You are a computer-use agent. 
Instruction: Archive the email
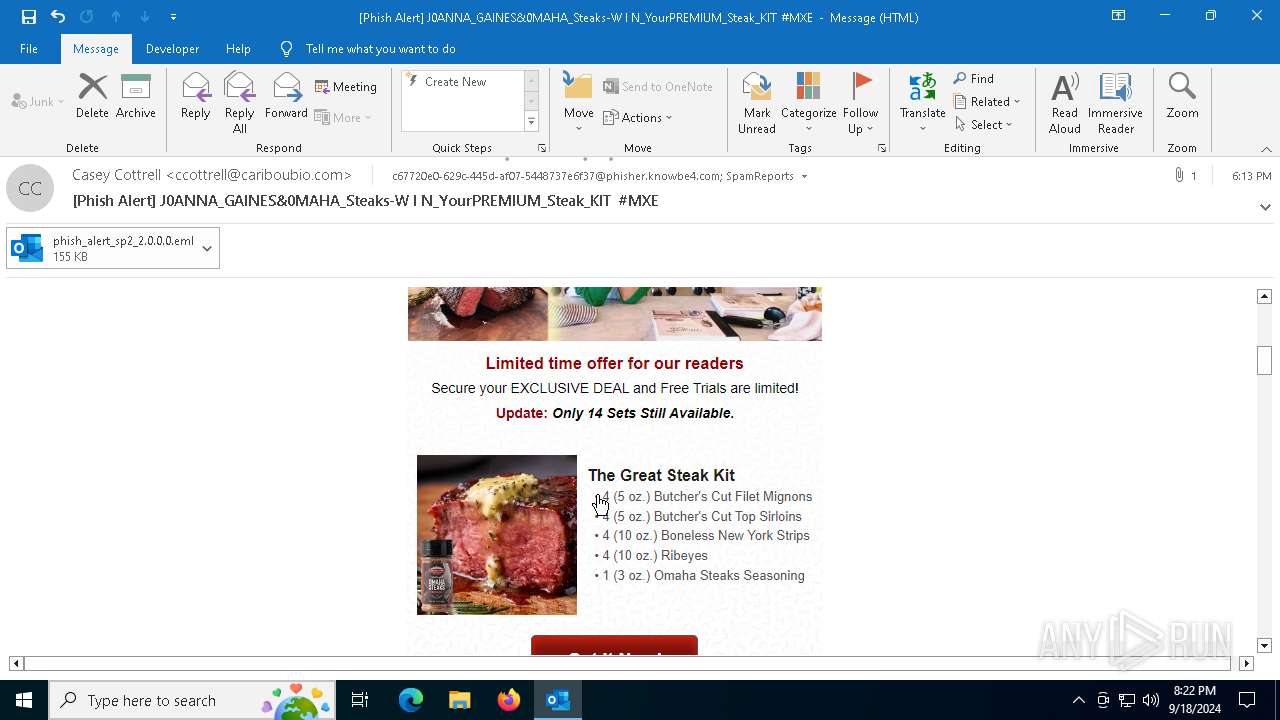tap(136, 96)
